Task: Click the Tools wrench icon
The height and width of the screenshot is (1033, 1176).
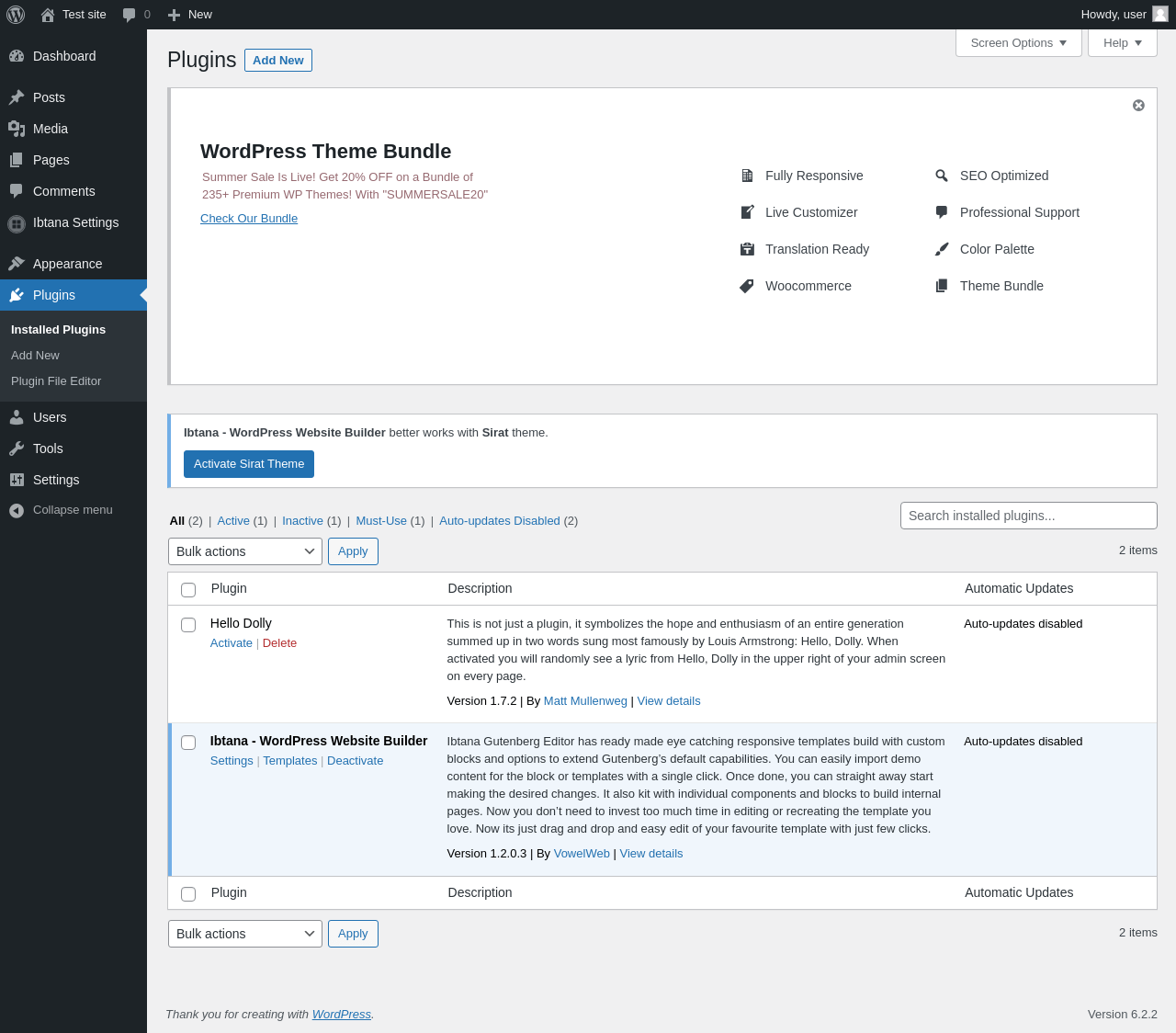Action: 17,448
